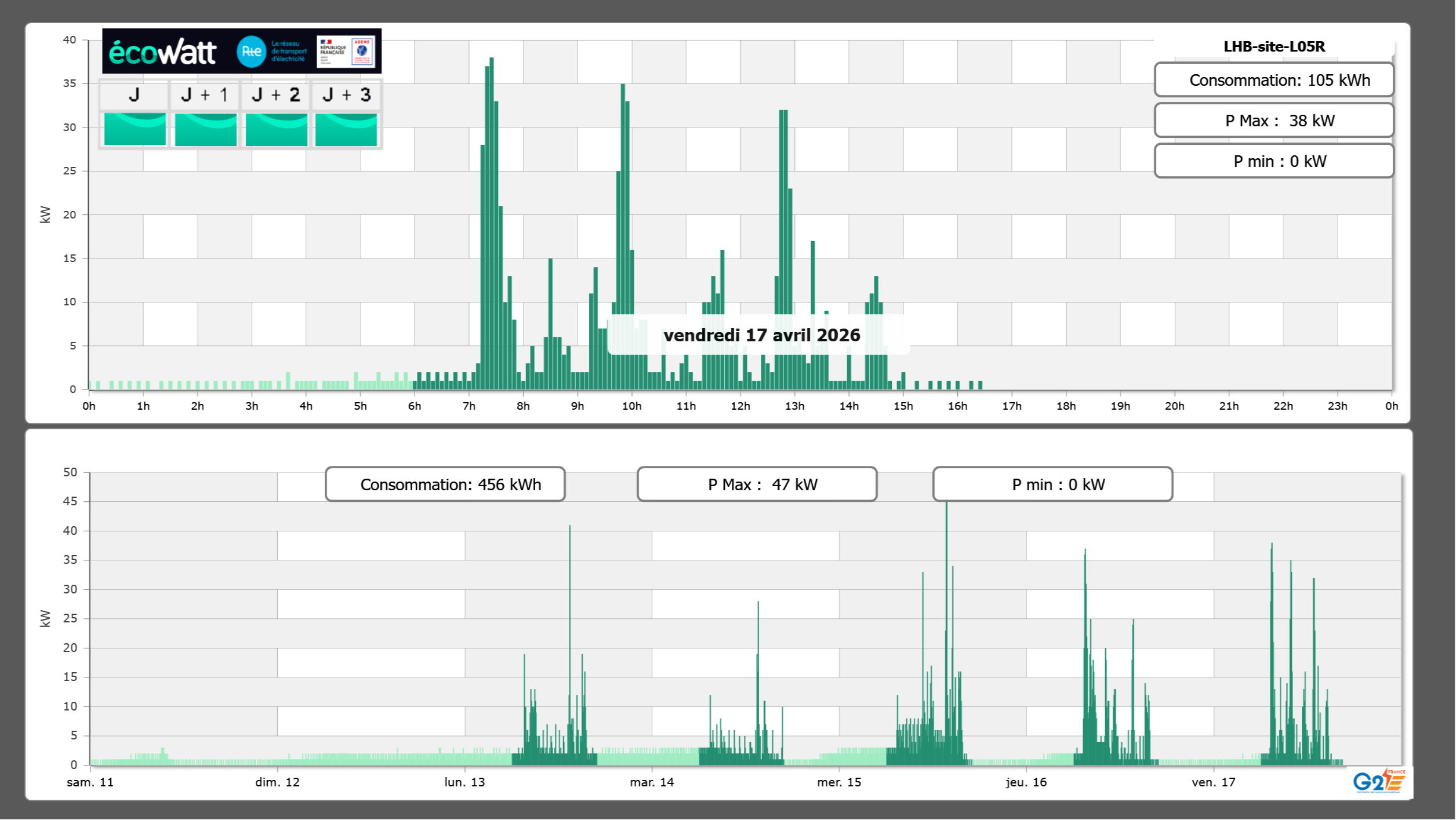Click the green J + 1 signal tile
The image size is (1456, 820).
point(205,129)
